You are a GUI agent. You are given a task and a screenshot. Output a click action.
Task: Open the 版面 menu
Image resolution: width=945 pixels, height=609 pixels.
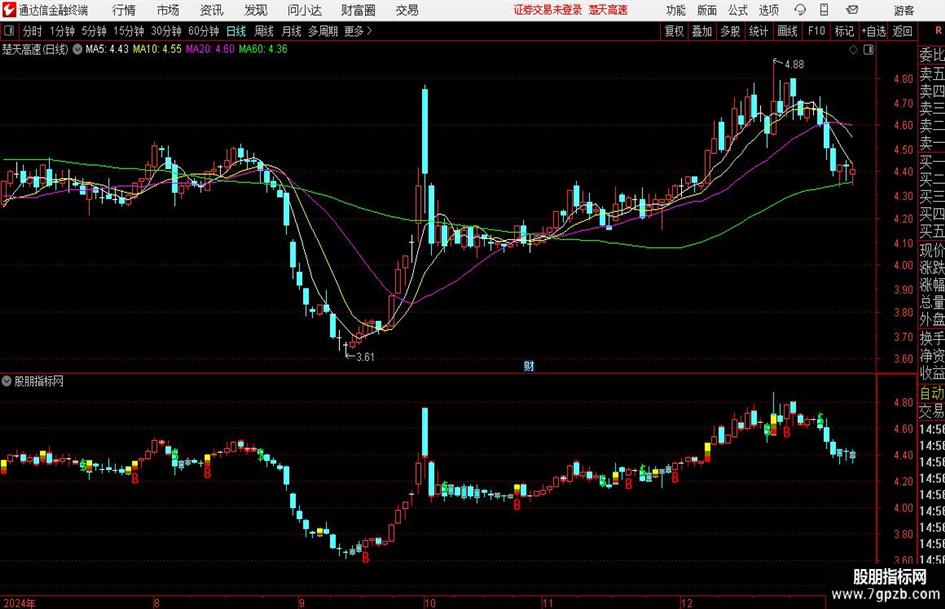coord(707,10)
